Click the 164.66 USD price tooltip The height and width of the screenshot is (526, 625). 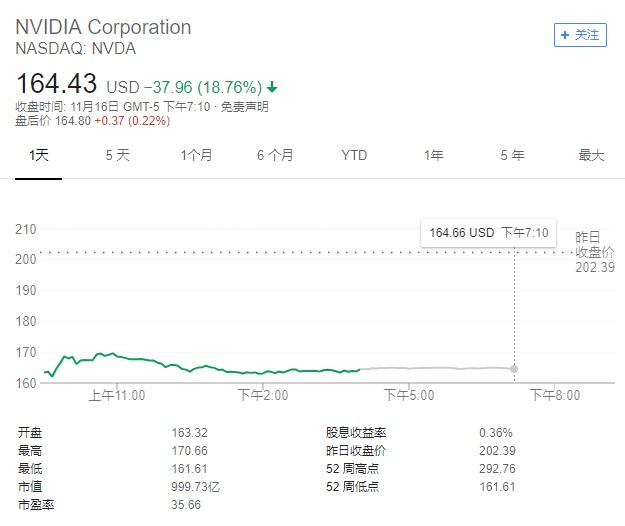click(489, 232)
